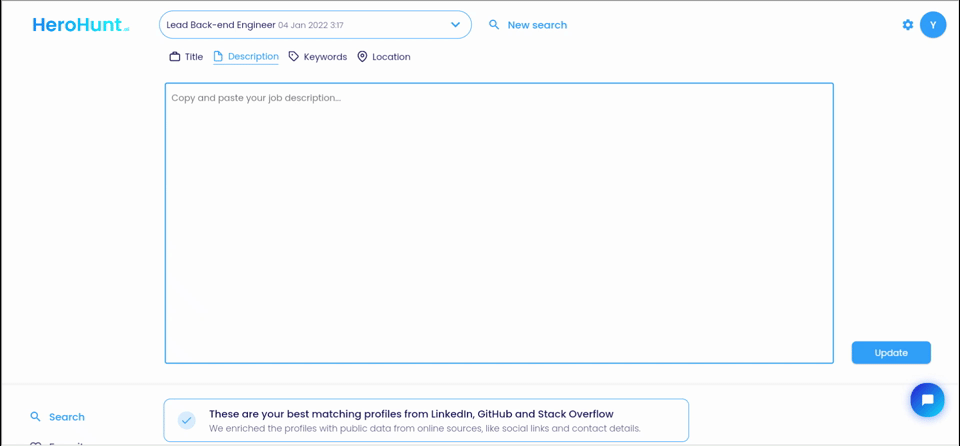
Task: Click the HeroHunt logo
Action: point(80,25)
